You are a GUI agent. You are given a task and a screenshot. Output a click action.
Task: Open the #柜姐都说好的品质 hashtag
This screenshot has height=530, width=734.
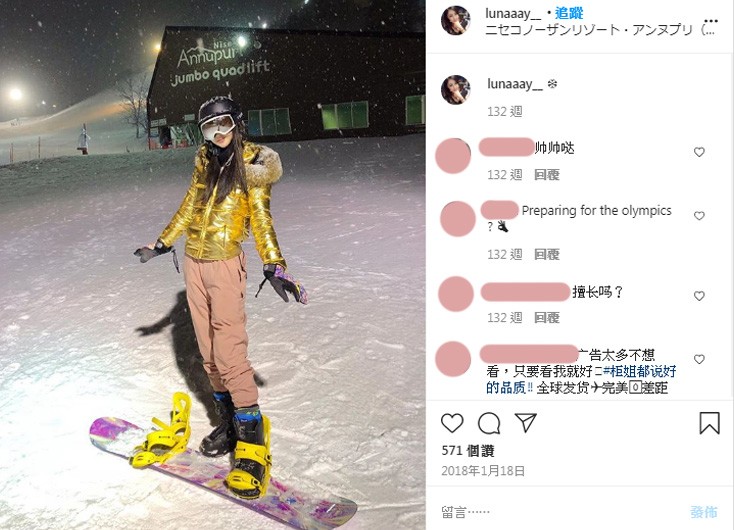[581, 379]
